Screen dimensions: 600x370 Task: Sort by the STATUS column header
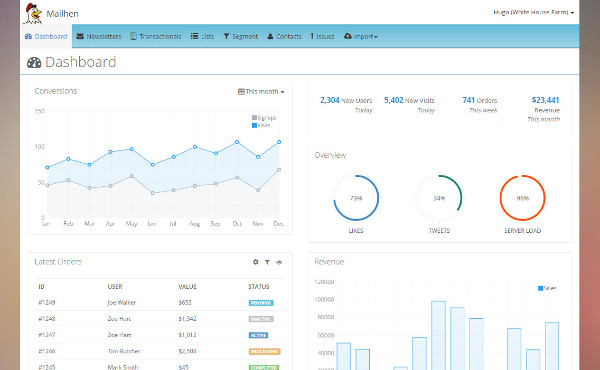tap(259, 287)
